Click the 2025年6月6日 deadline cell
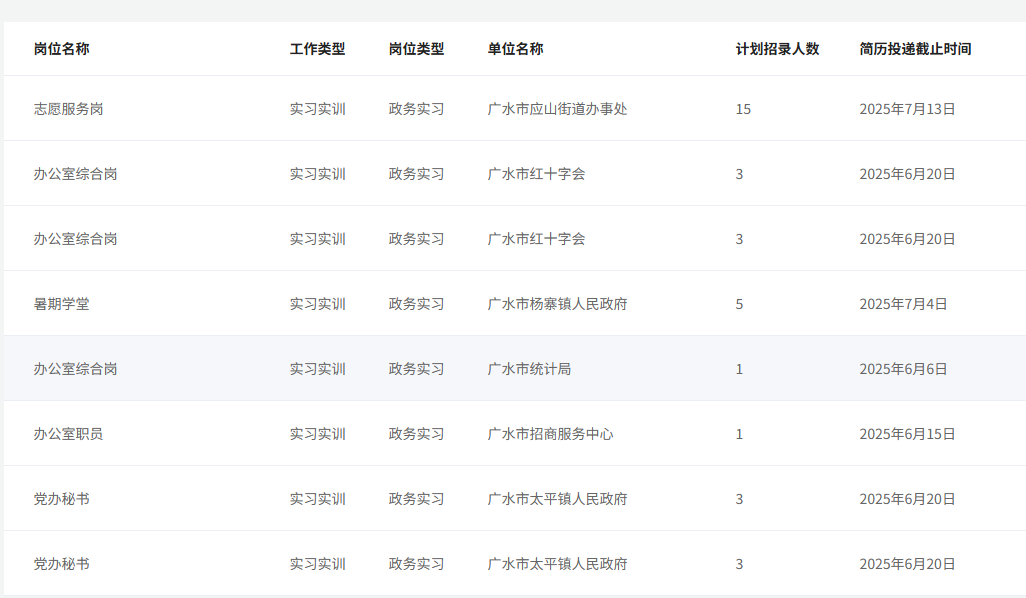 click(904, 369)
